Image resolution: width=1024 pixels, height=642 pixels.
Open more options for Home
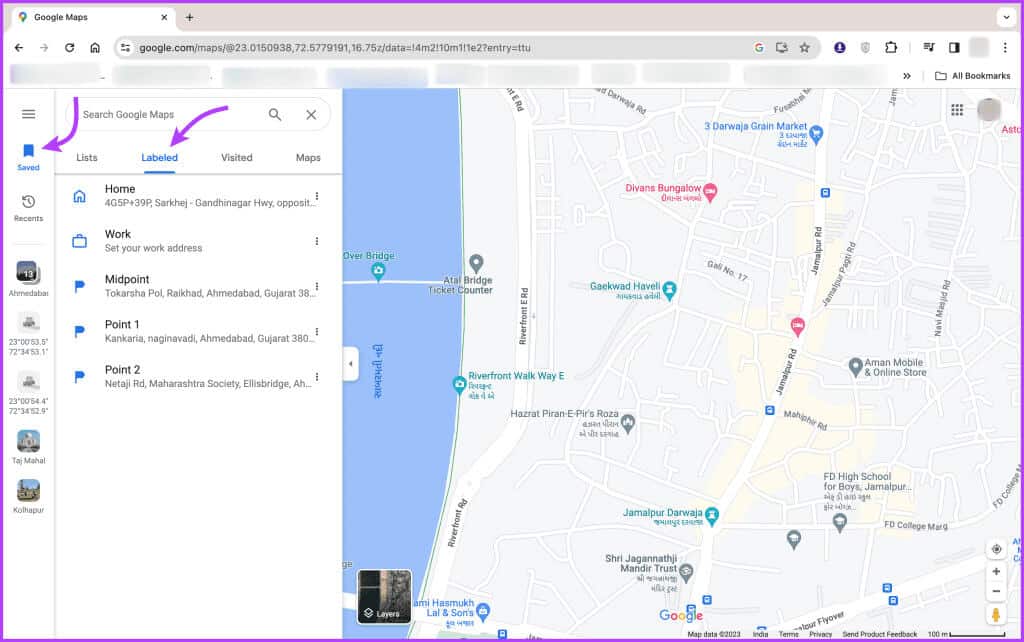click(x=317, y=196)
